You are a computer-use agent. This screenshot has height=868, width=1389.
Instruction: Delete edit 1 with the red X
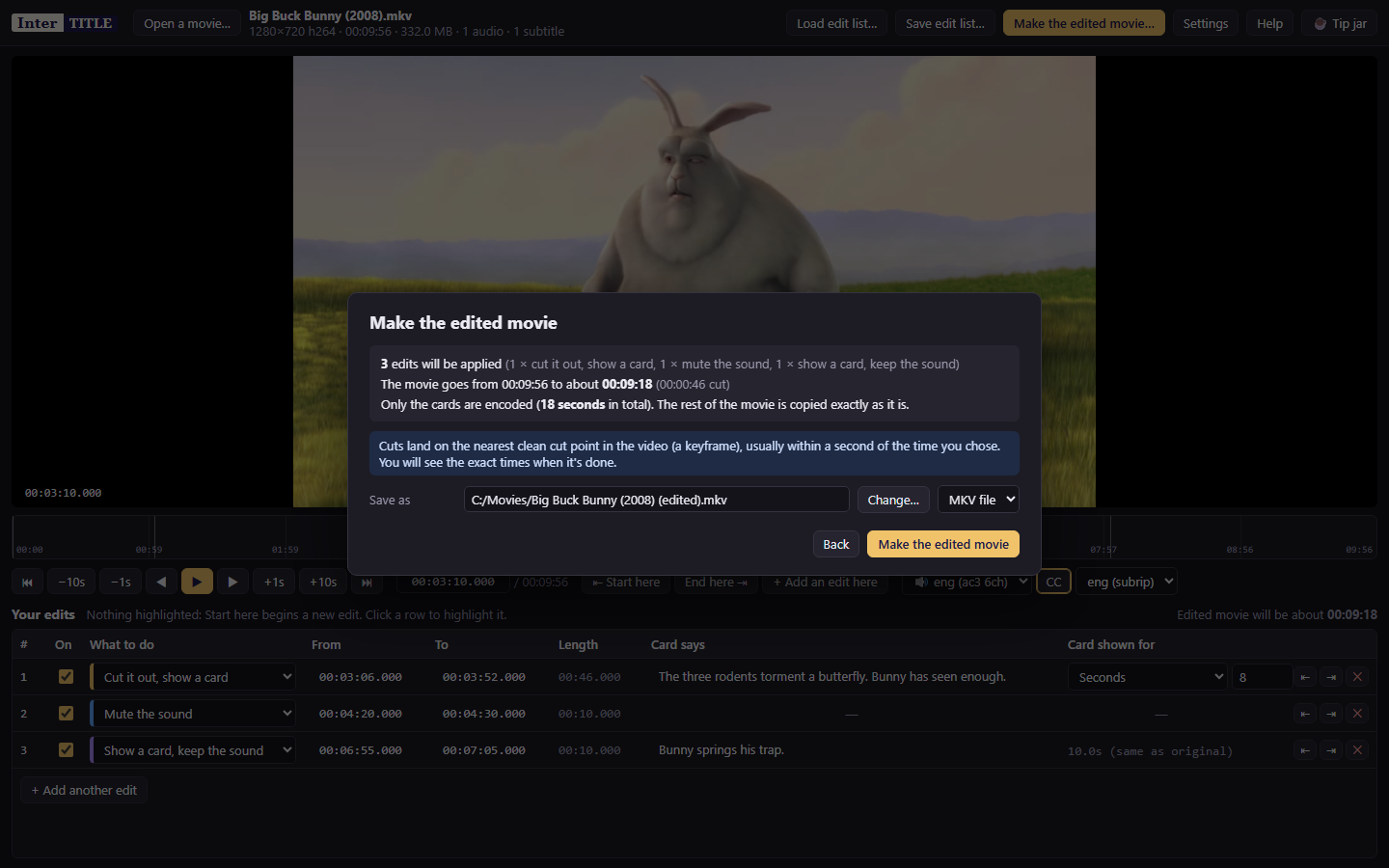[1357, 677]
